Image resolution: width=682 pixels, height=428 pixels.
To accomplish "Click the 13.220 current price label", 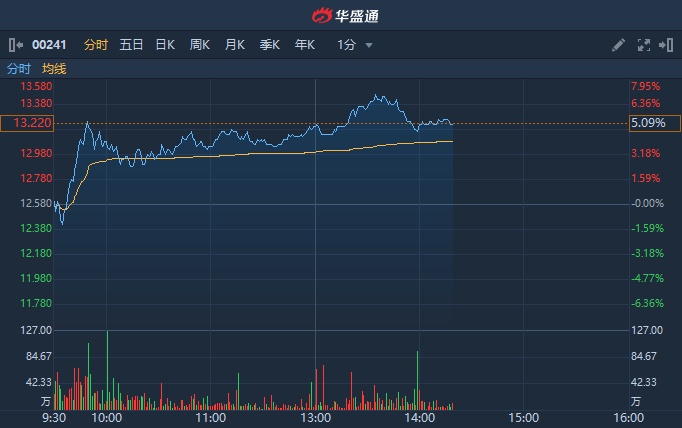I will pyautogui.click(x=27, y=123).
